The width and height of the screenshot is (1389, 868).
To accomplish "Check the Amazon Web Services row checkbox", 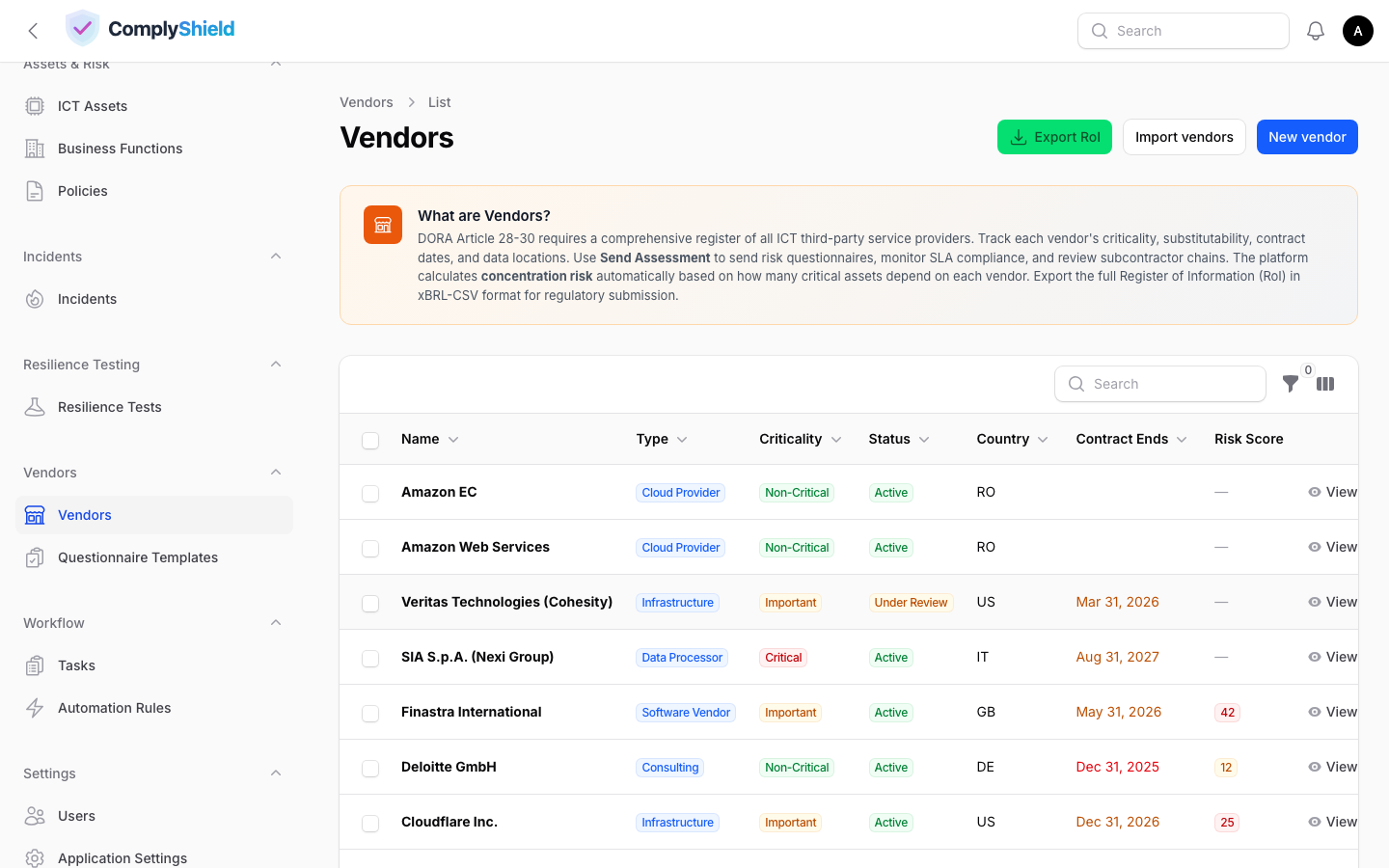I will [x=370, y=548].
